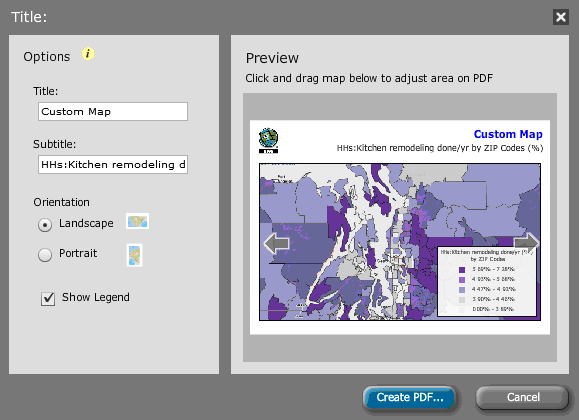
Task: Click the Custom Map title in the preview
Action: coord(508,134)
